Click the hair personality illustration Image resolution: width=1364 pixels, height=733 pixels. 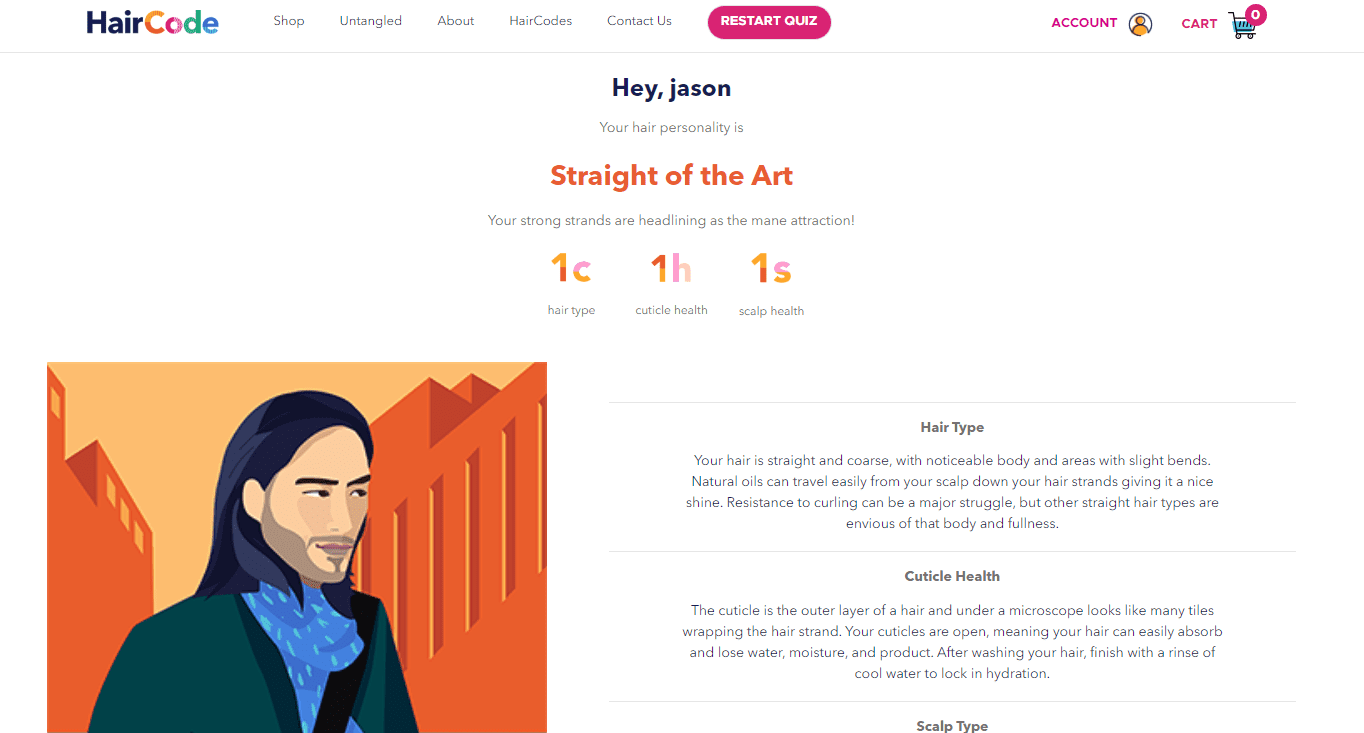click(x=297, y=547)
